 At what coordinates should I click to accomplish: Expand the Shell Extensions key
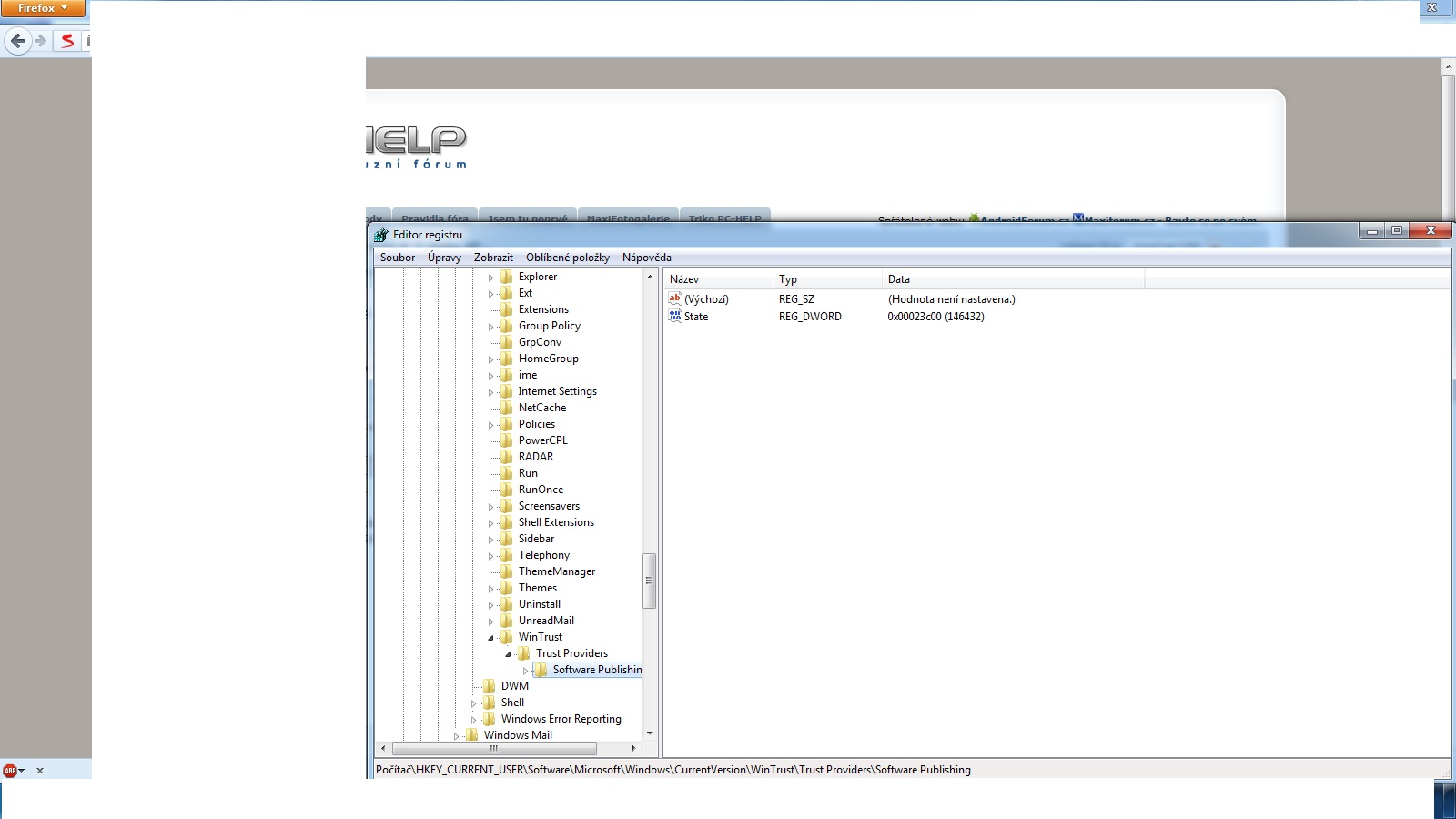490,523
